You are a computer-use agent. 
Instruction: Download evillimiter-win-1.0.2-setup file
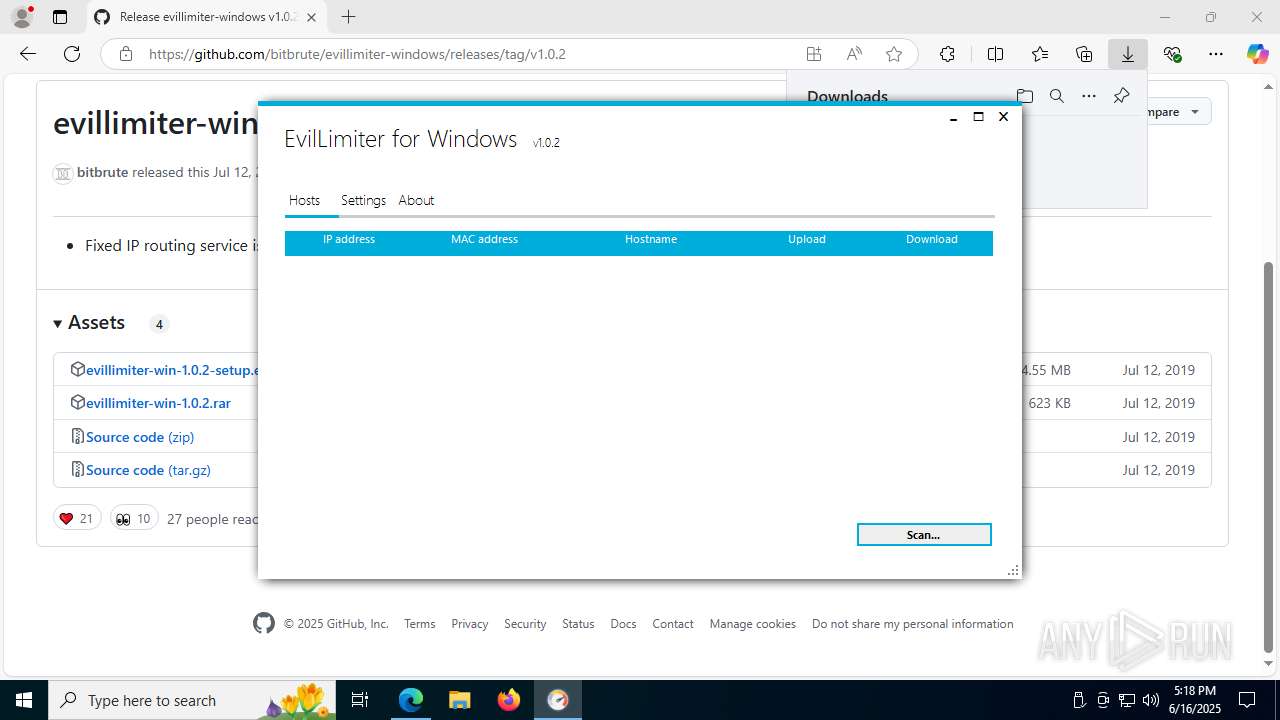tap(173, 370)
